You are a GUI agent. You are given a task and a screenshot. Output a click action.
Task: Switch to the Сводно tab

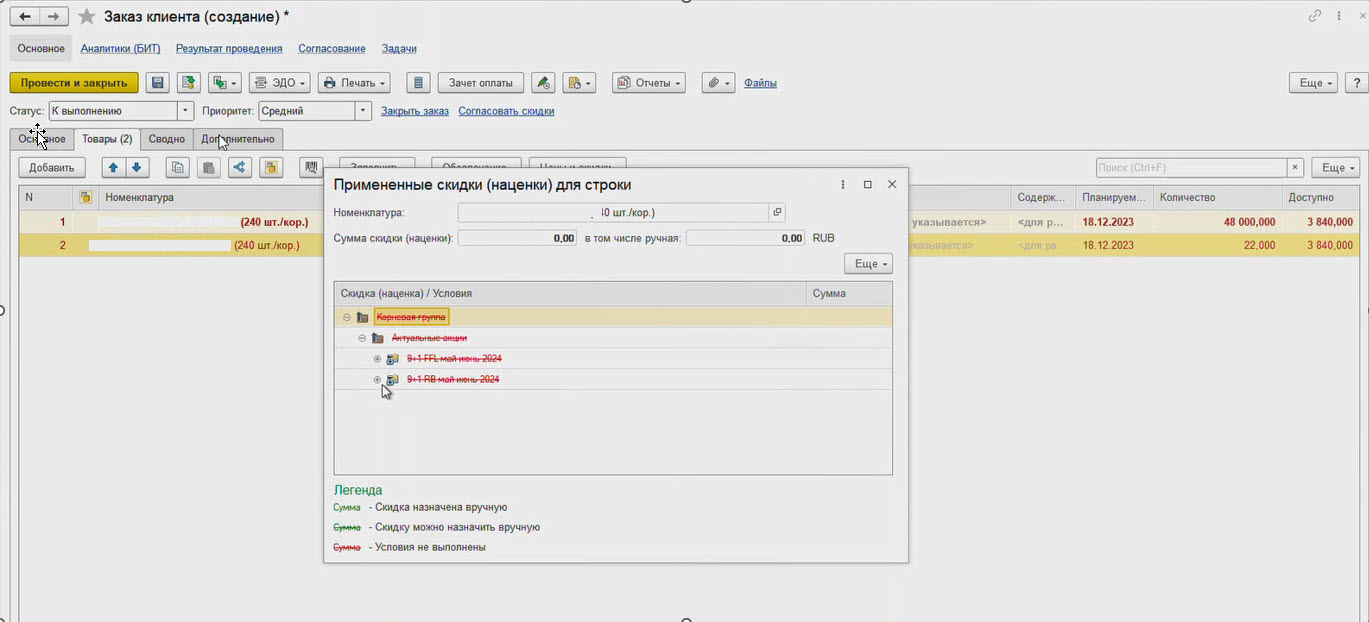point(167,139)
